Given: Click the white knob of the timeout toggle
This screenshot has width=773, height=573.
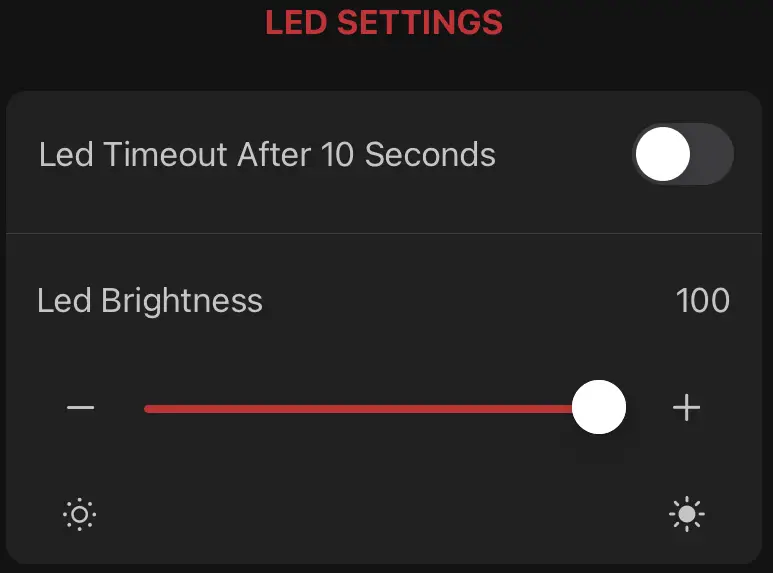Looking at the screenshot, I should coord(663,155).
